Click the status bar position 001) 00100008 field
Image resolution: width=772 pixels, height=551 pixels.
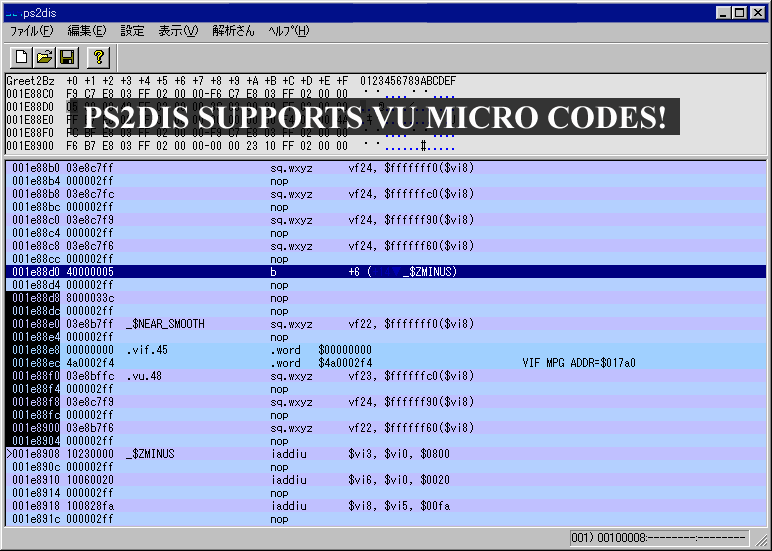point(659,538)
